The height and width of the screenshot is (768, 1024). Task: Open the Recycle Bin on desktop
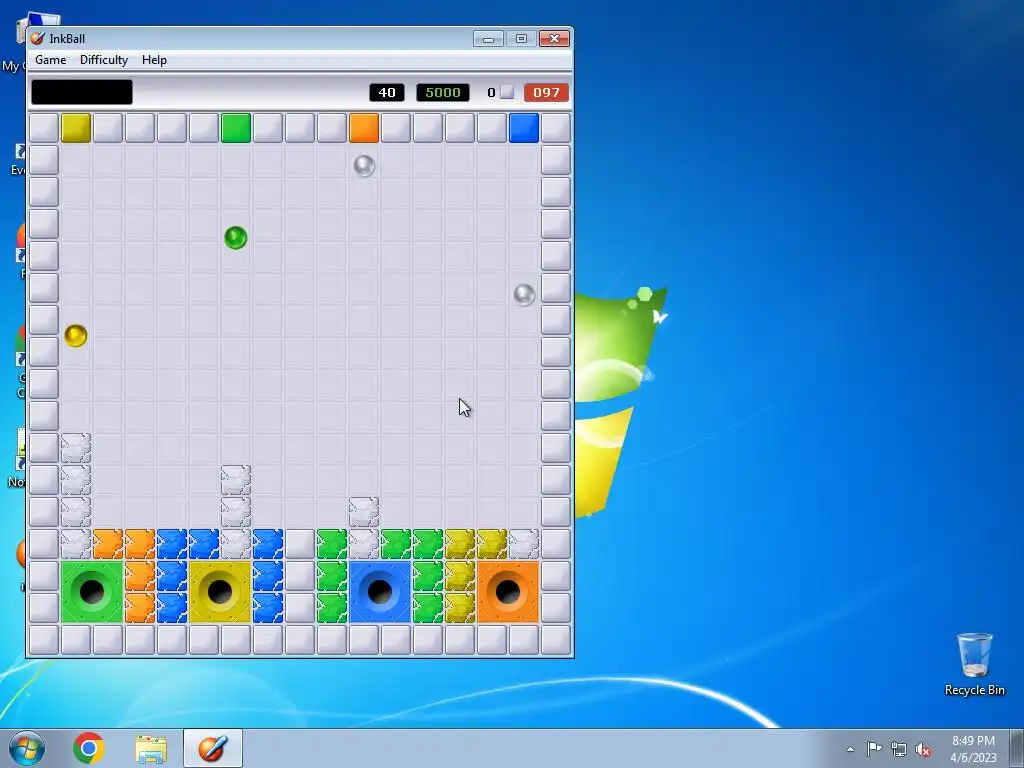click(974, 664)
